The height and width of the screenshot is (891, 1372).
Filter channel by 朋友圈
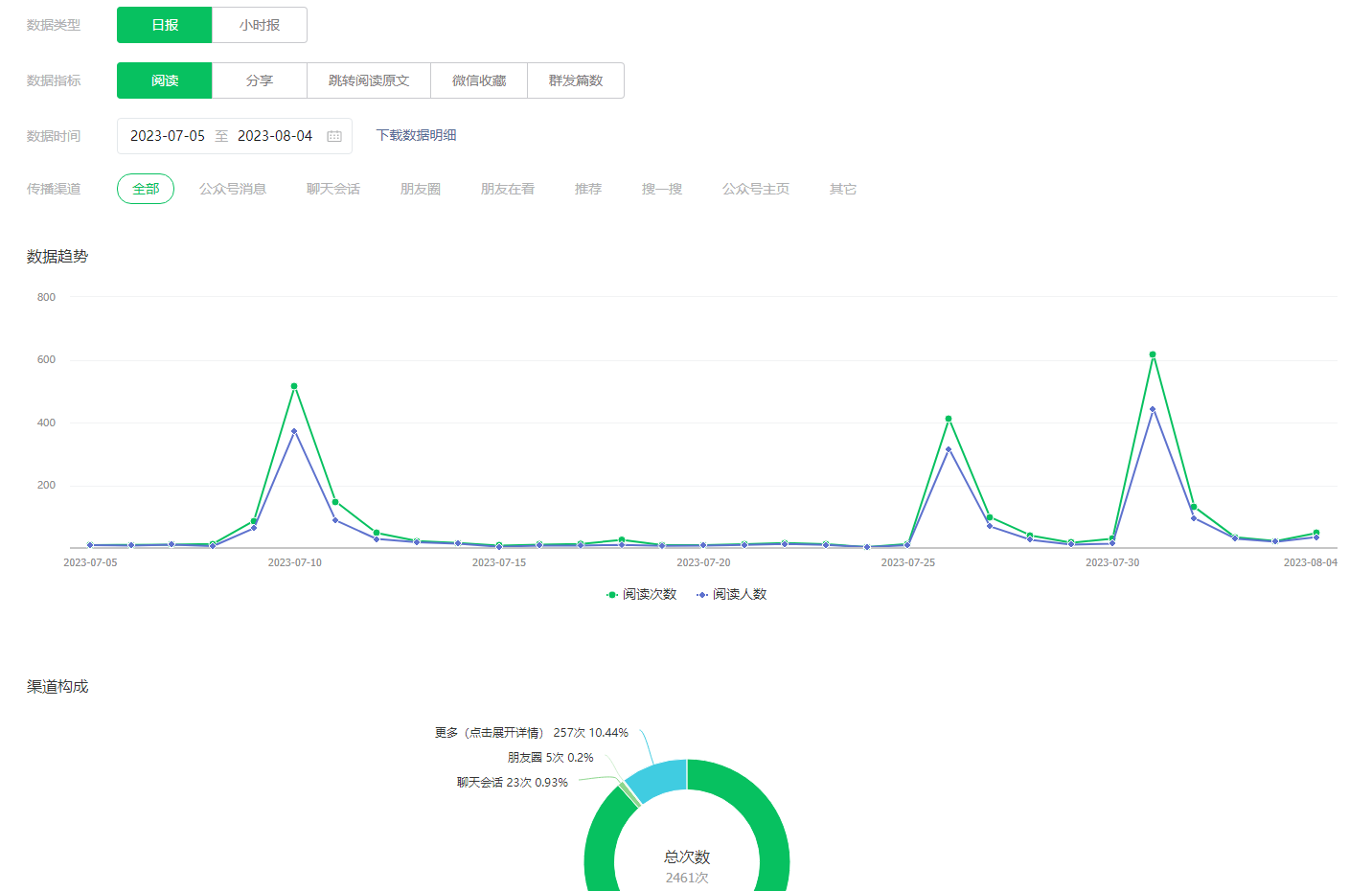pyautogui.click(x=421, y=189)
